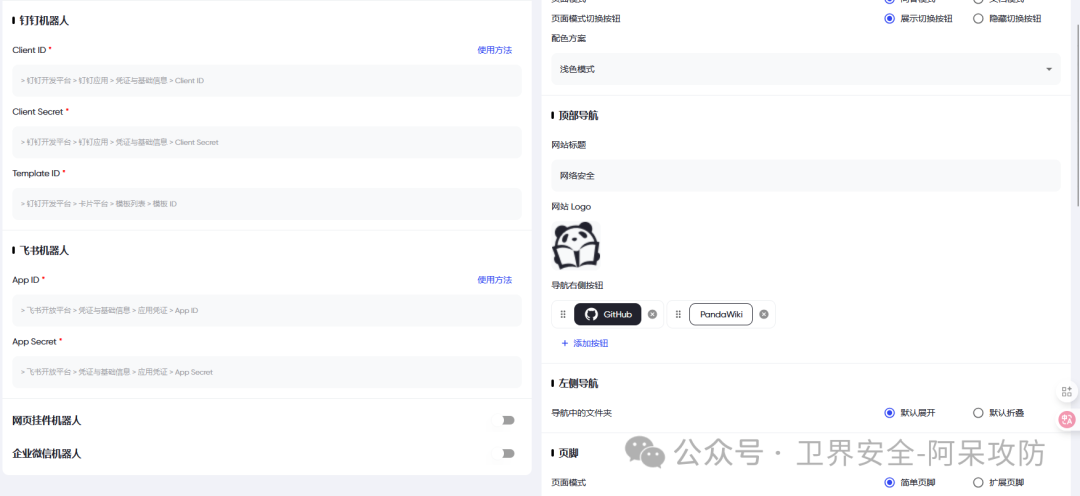1080x496 pixels.
Task: Click the 顶部导航 section heading
Action: (579, 115)
